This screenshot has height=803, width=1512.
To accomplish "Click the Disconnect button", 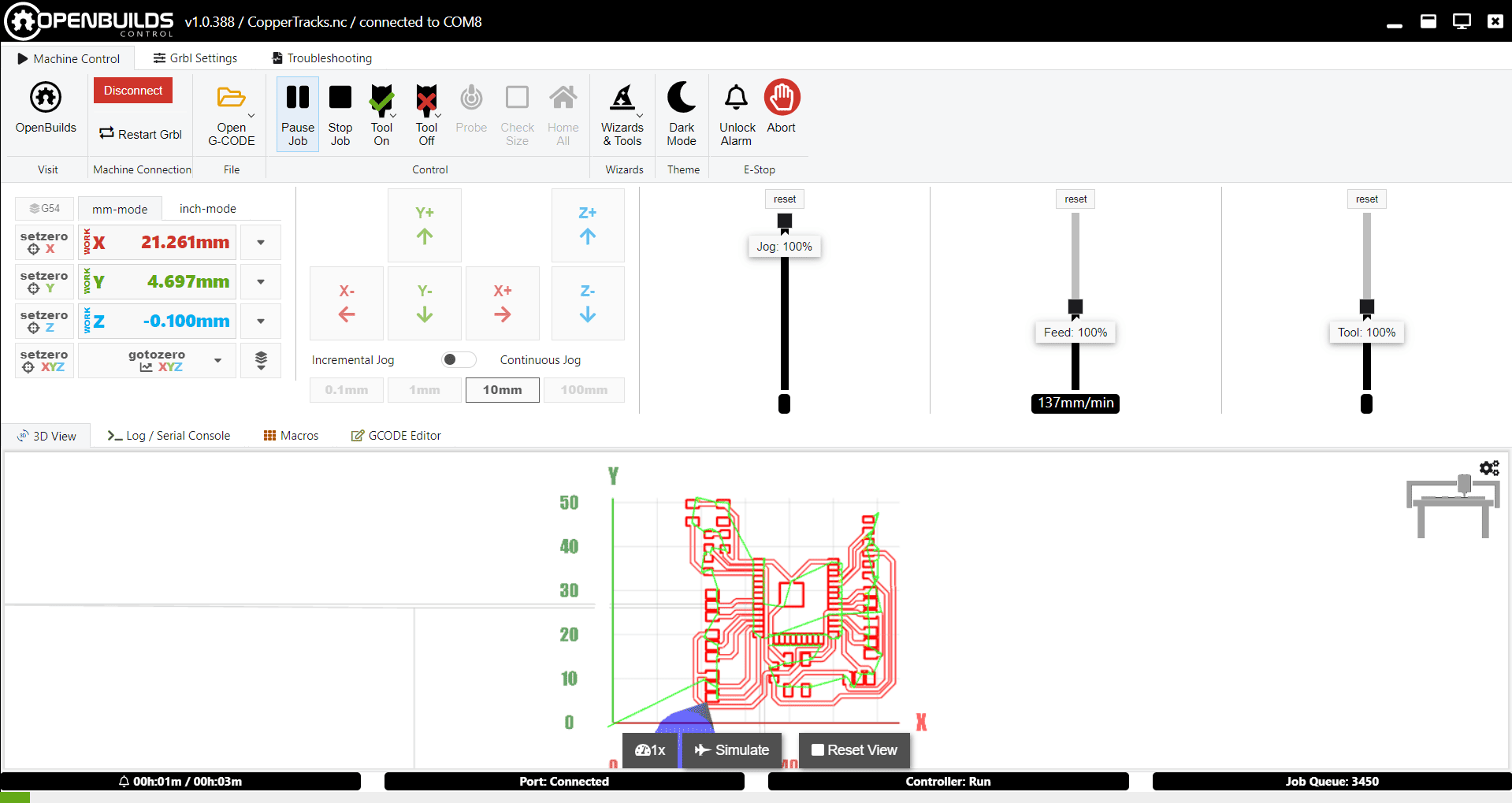I will click(133, 91).
